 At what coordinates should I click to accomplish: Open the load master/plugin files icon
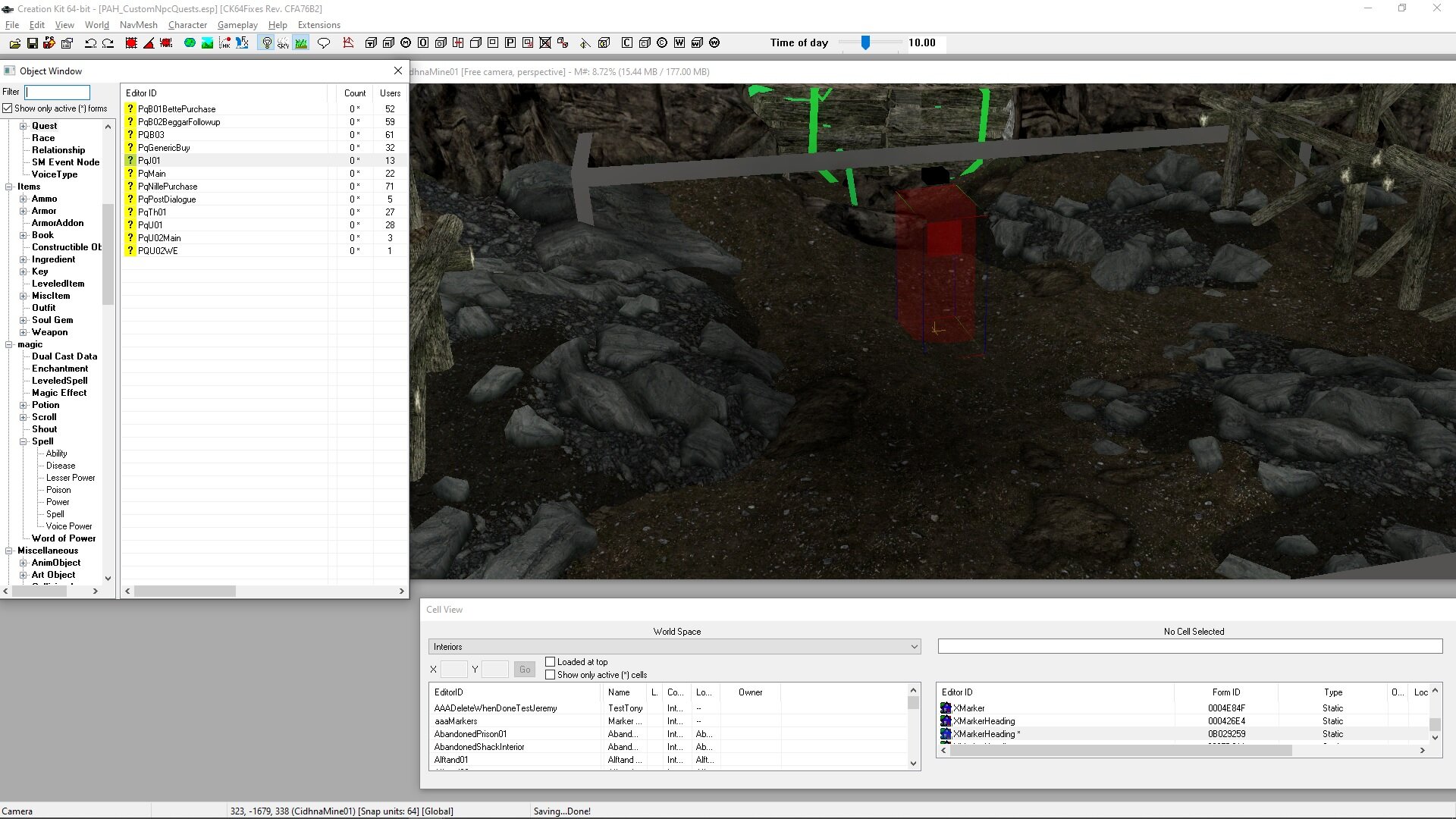tap(14, 43)
